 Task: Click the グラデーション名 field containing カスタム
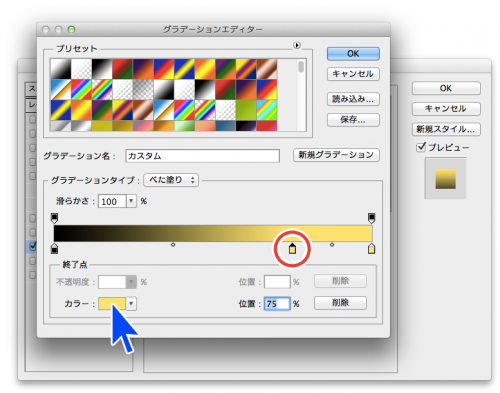(x=202, y=156)
